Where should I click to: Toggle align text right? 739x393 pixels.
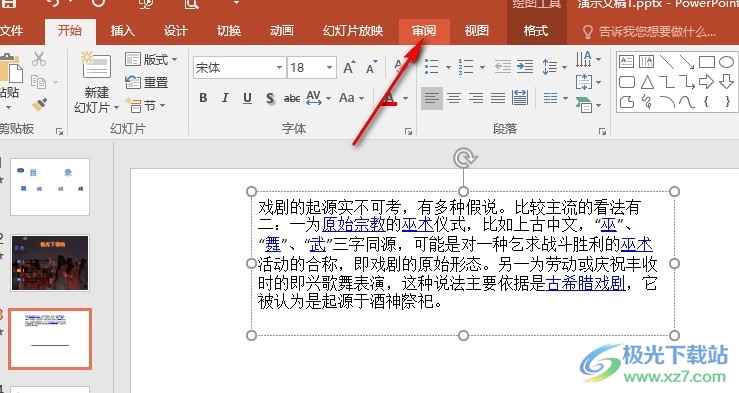(x=476, y=98)
